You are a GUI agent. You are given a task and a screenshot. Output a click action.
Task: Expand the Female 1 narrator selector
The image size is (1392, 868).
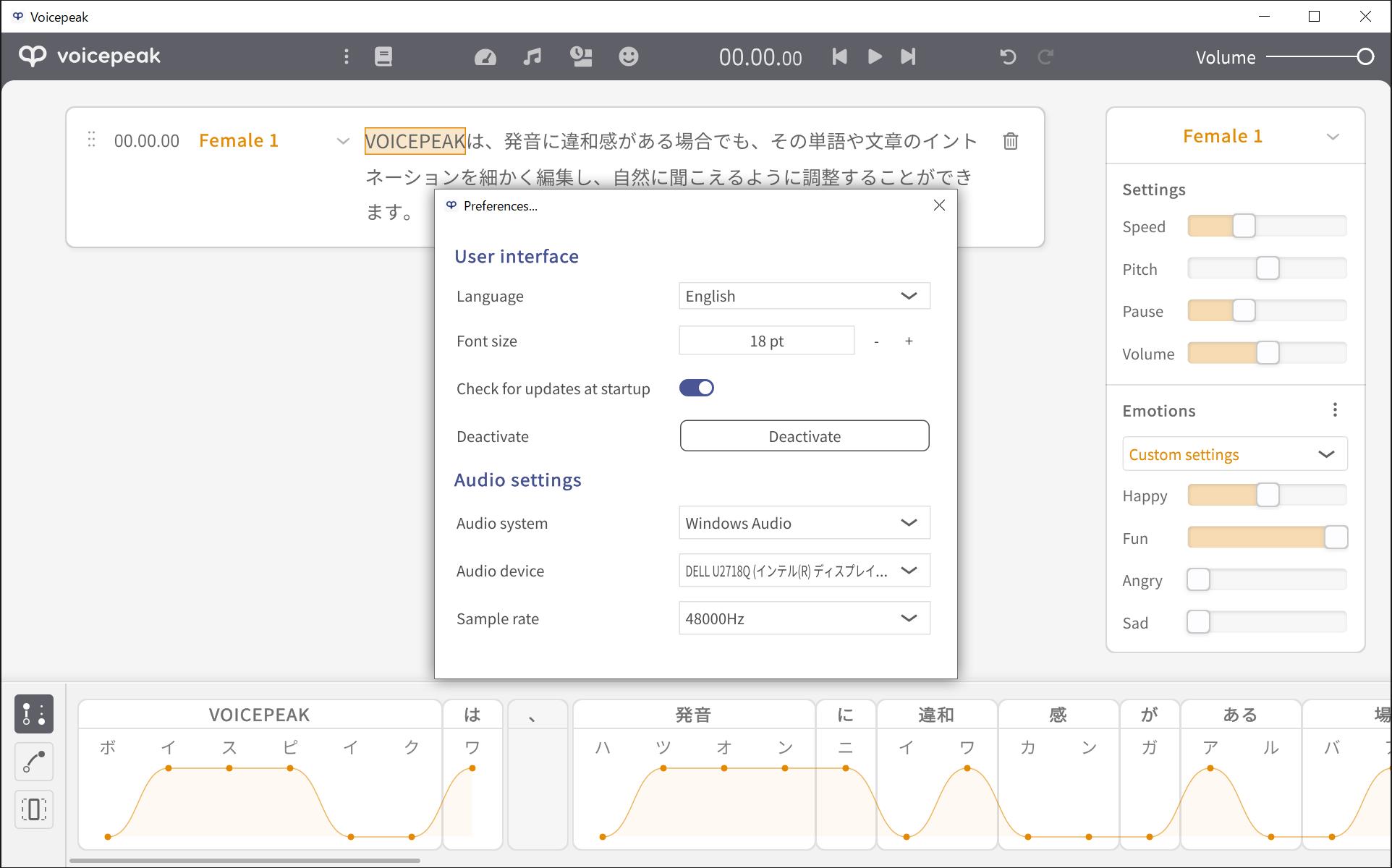[x=1333, y=136]
